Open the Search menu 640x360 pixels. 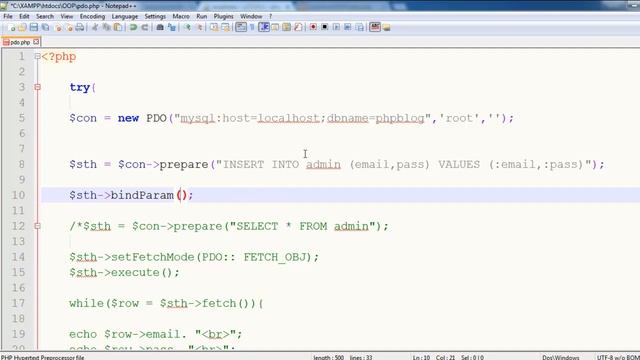coord(44,16)
